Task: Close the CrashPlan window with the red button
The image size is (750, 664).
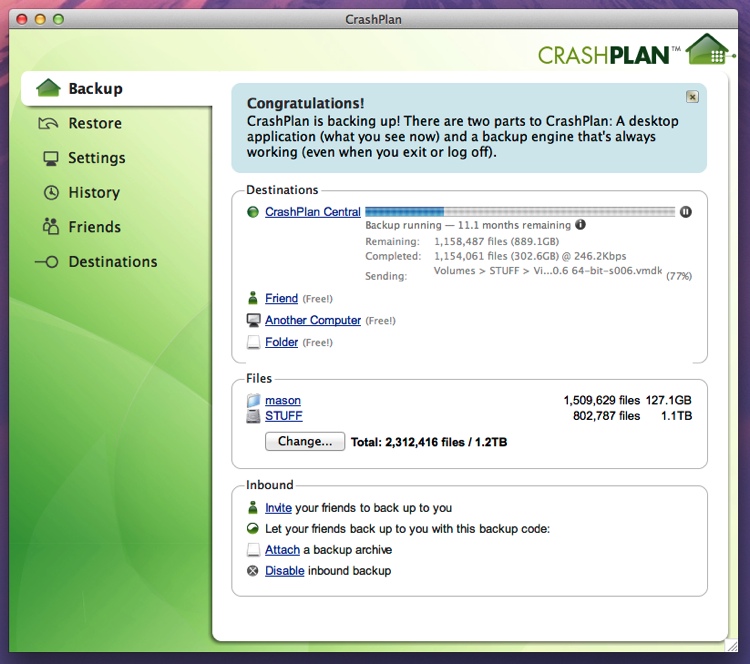Action: click(22, 19)
